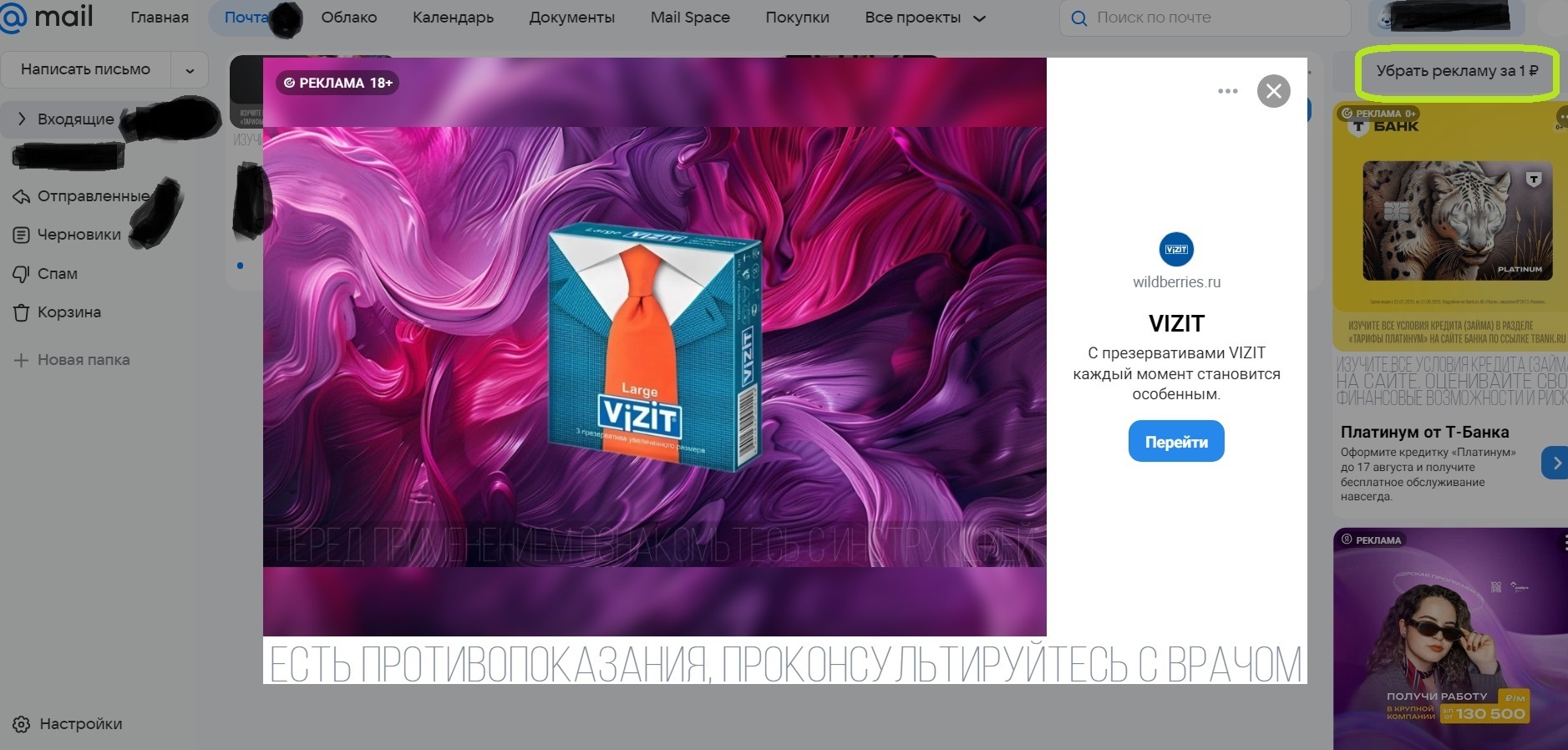
Task: Open the wildberries.ru link
Action: [1176, 282]
